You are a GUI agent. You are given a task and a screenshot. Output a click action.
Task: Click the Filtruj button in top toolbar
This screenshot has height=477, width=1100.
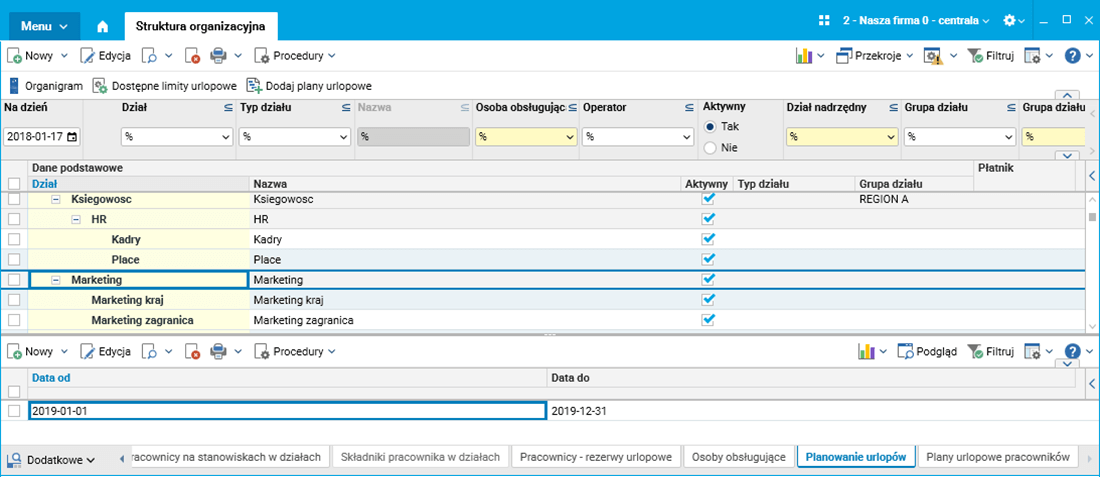tap(991, 56)
